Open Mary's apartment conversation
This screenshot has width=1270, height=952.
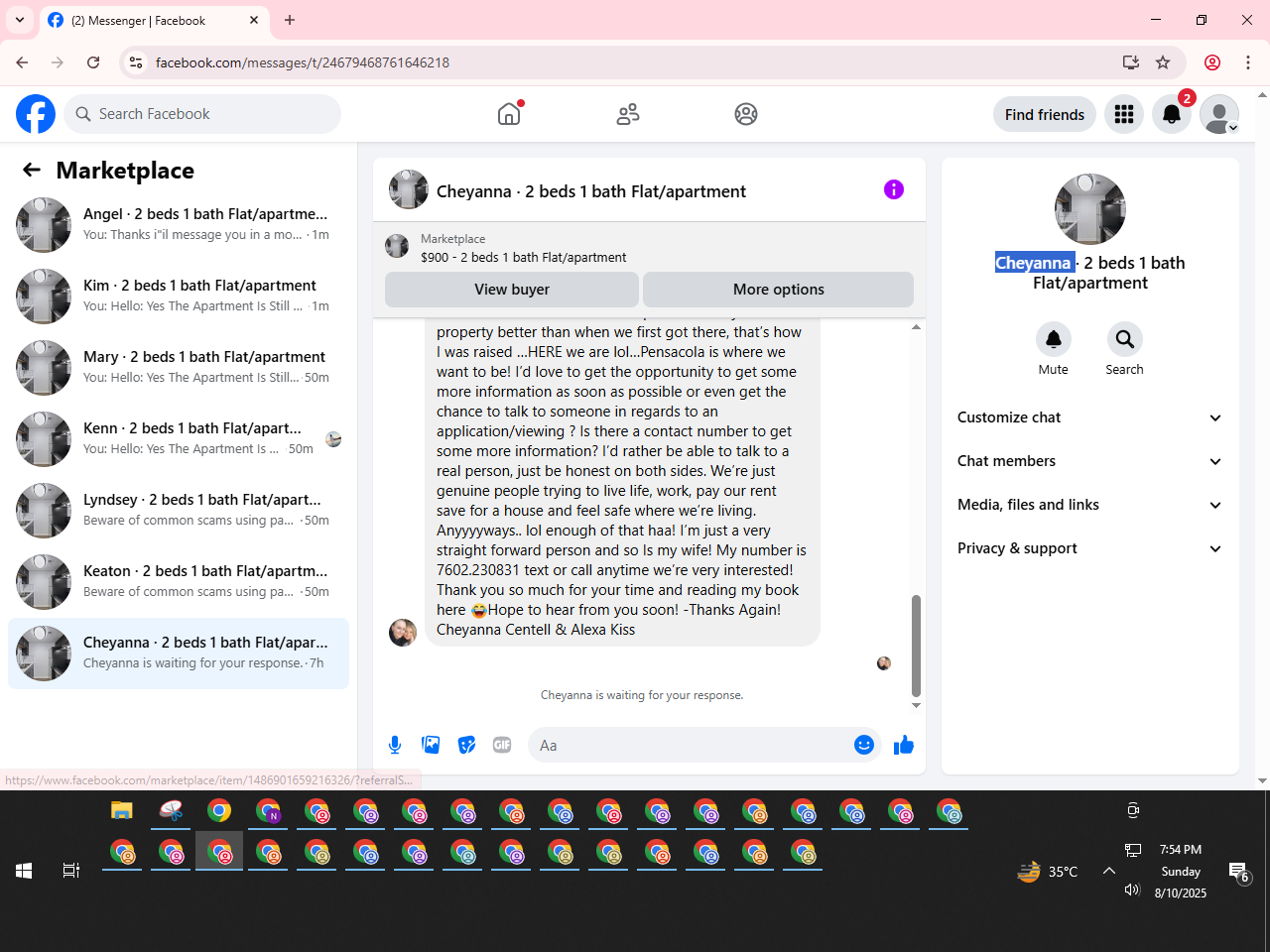pyautogui.click(x=179, y=367)
